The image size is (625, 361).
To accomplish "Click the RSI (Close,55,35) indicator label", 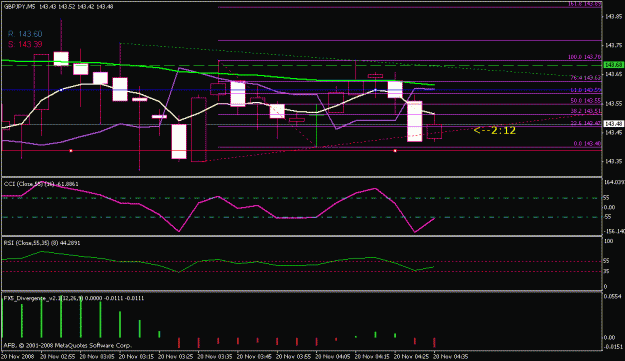I will pyautogui.click(x=42, y=243).
